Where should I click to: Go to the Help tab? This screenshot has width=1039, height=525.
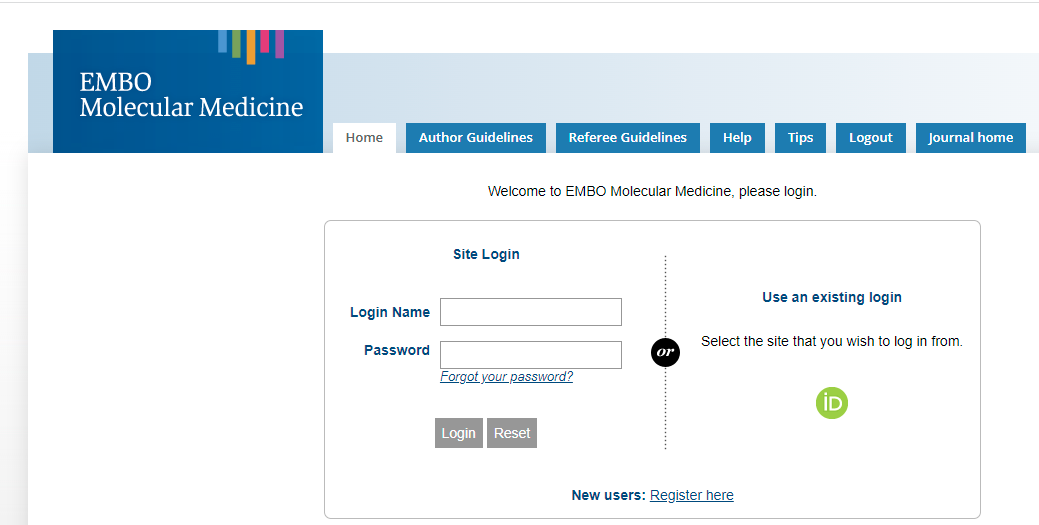click(x=737, y=138)
